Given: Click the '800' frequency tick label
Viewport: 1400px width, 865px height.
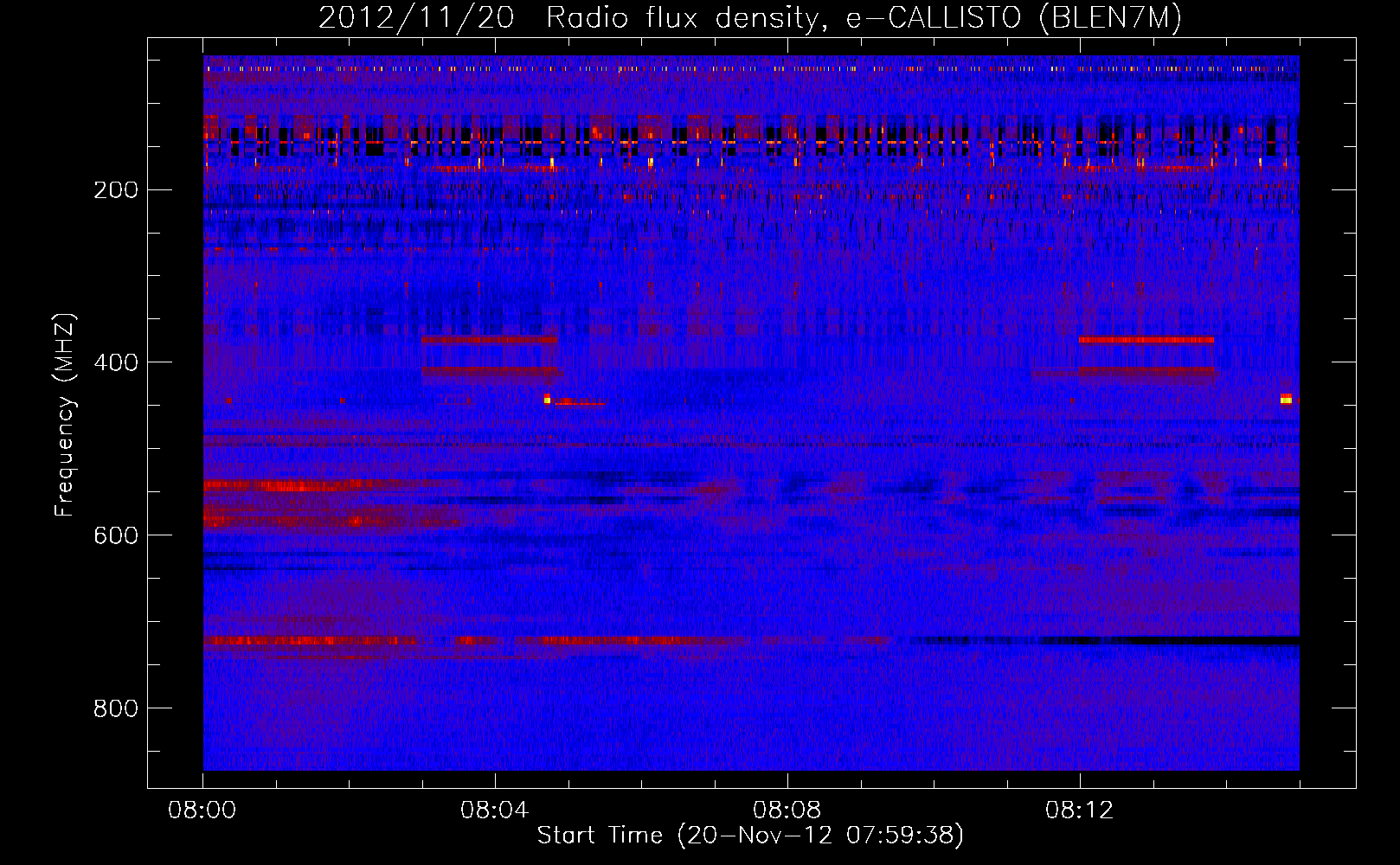Looking at the screenshot, I should click(116, 708).
